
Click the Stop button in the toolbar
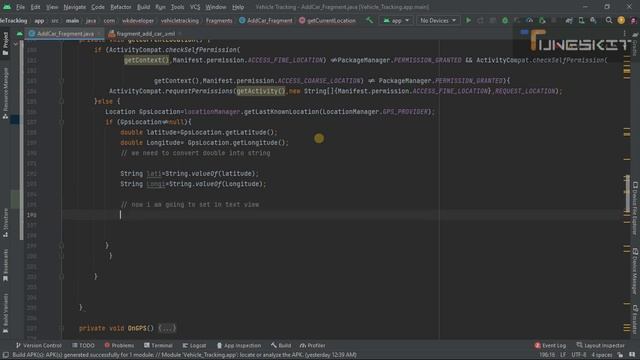[554, 20]
